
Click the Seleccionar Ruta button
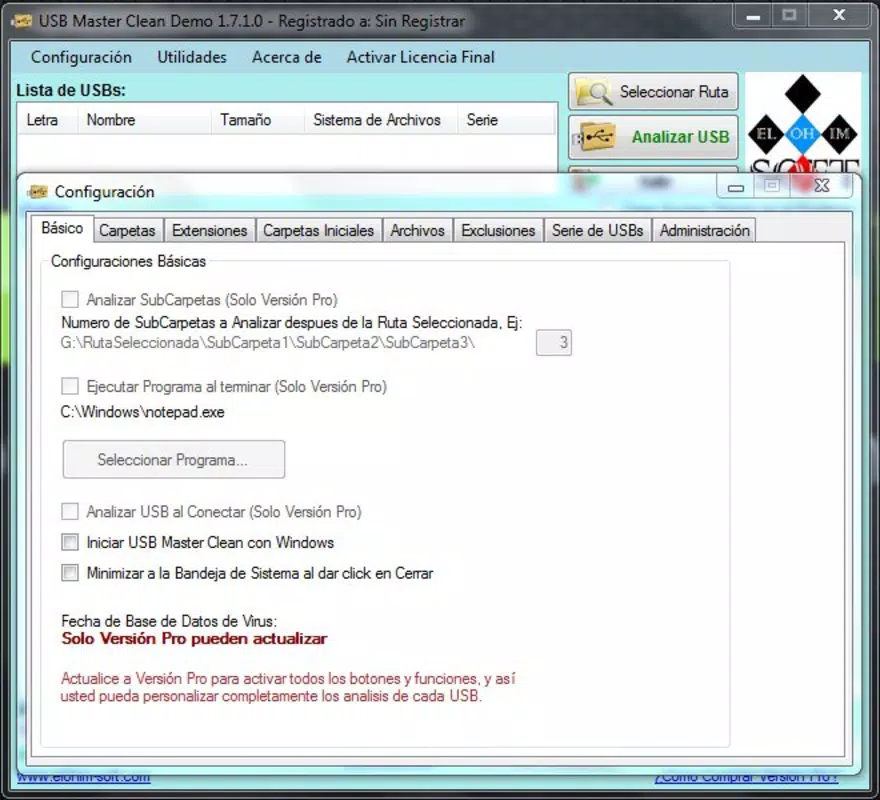pos(653,92)
